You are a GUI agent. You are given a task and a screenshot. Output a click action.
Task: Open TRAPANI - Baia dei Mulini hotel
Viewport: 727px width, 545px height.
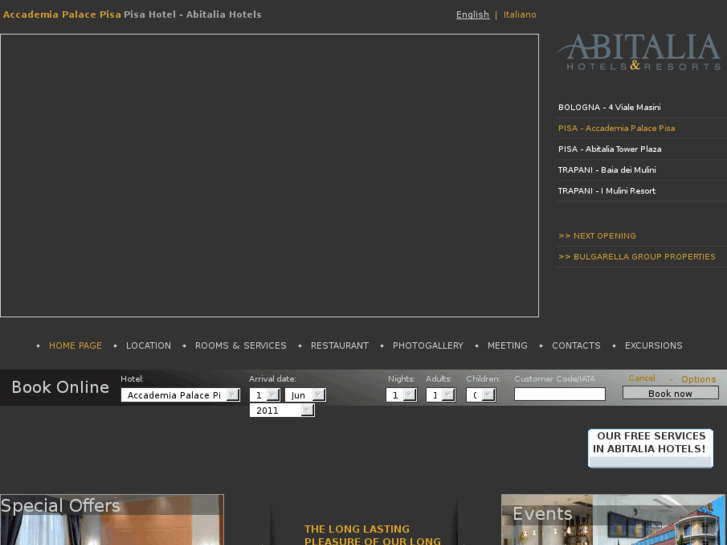tap(607, 170)
